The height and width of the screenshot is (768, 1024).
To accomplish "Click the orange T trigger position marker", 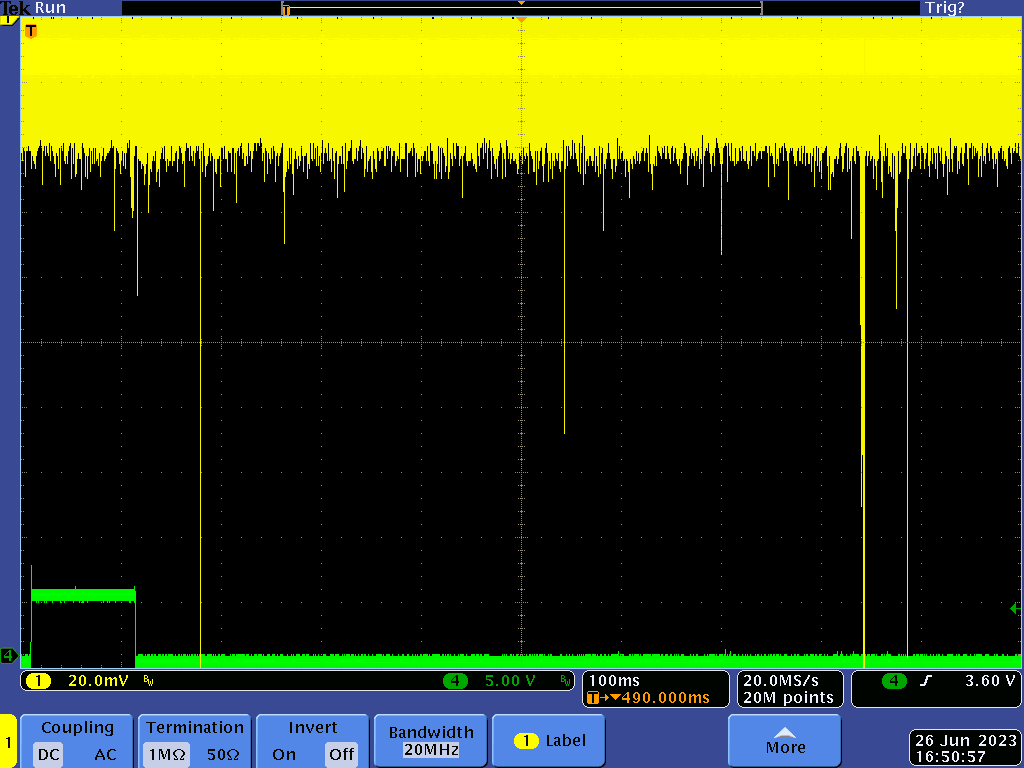I will (x=30, y=31).
